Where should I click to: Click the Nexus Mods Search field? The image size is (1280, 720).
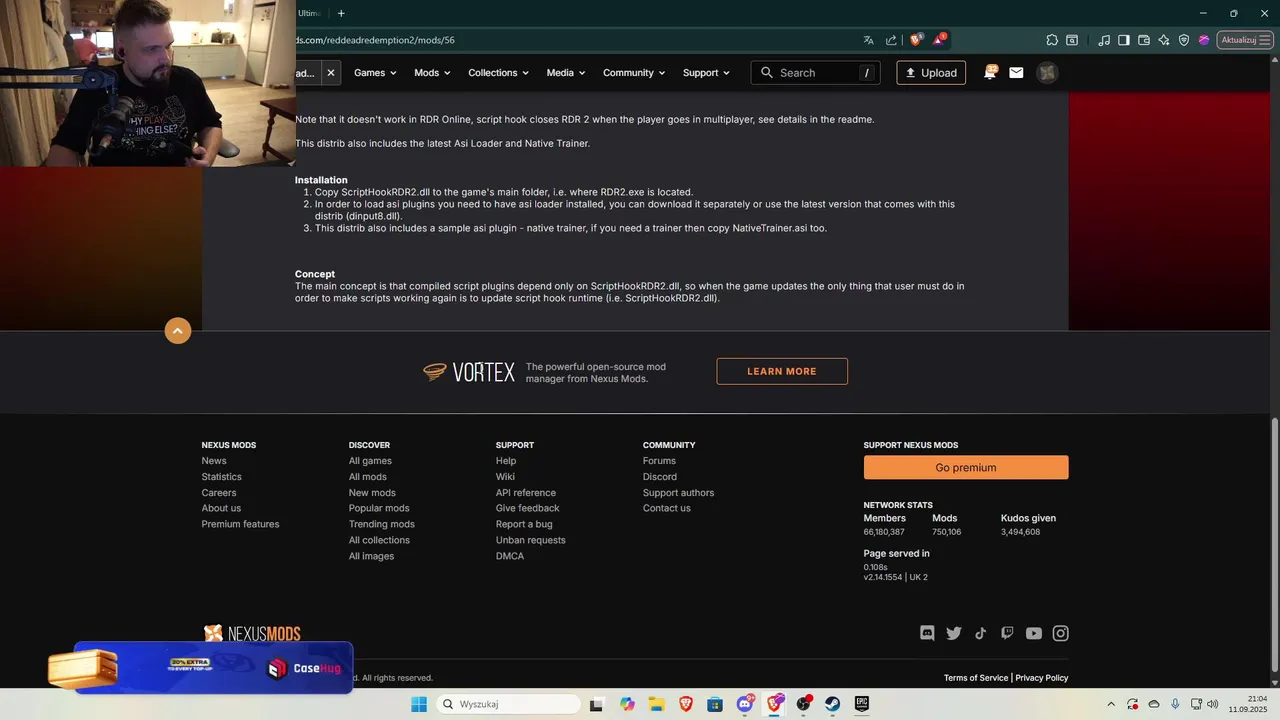(x=816, y=73)
